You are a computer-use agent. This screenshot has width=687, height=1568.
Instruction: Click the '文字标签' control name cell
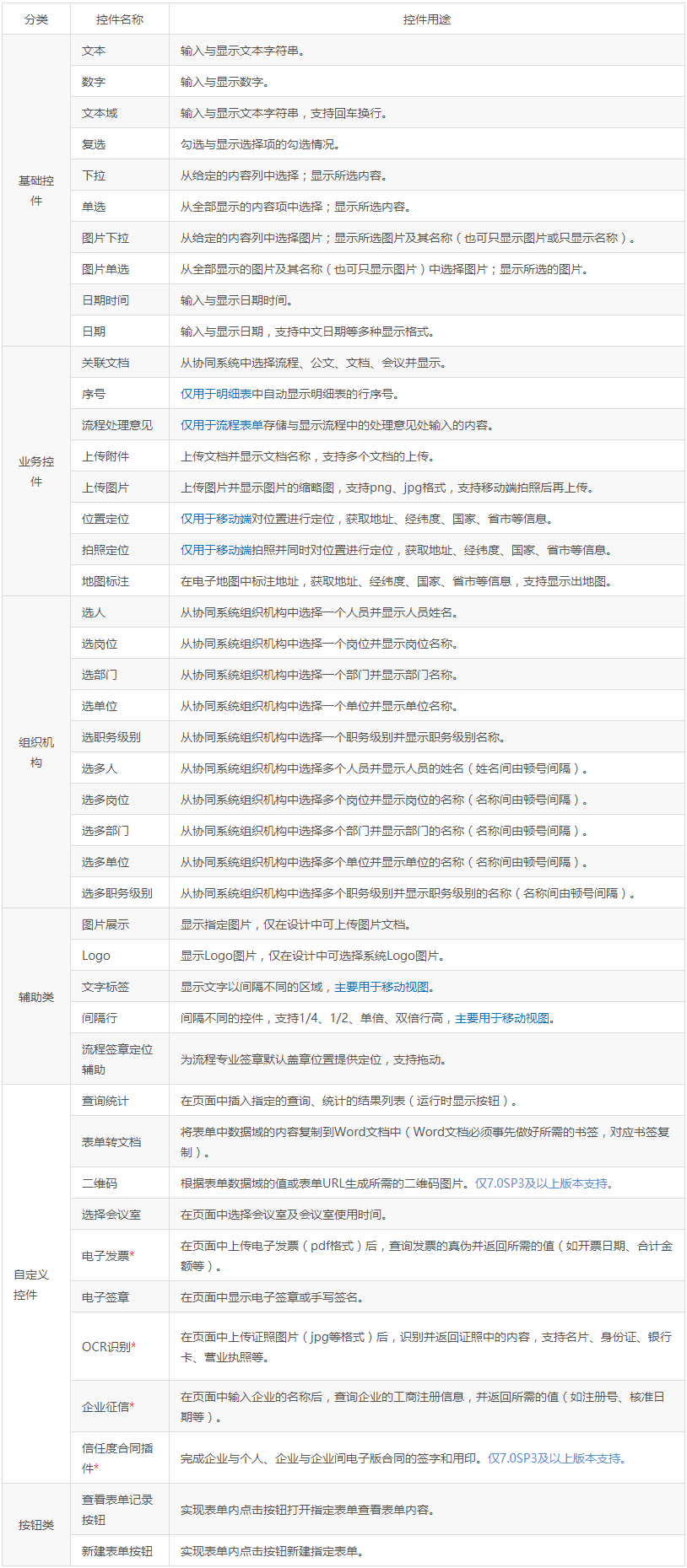pyautogui.click(x=120, y=987)
